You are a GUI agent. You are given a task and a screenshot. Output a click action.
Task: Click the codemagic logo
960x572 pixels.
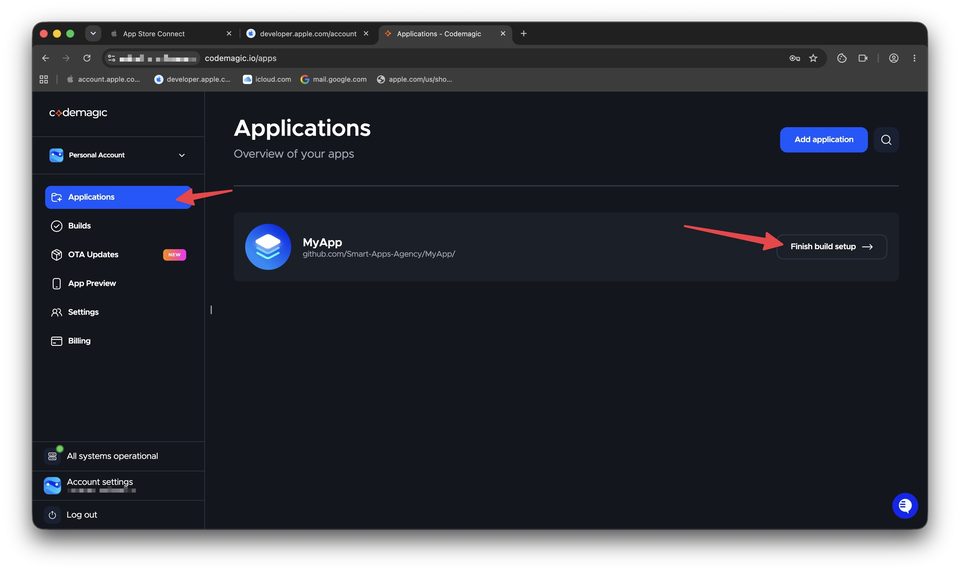coord(78,113)
